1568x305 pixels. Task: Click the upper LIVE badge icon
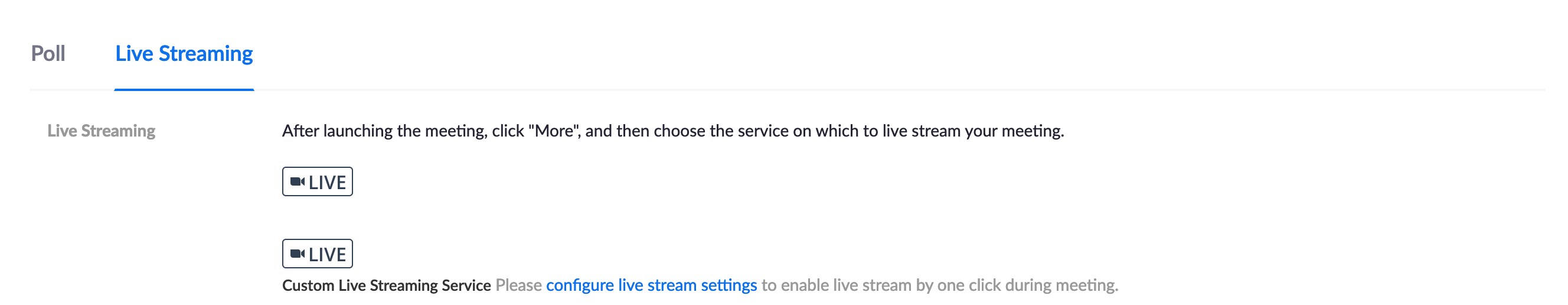[317, 181]
